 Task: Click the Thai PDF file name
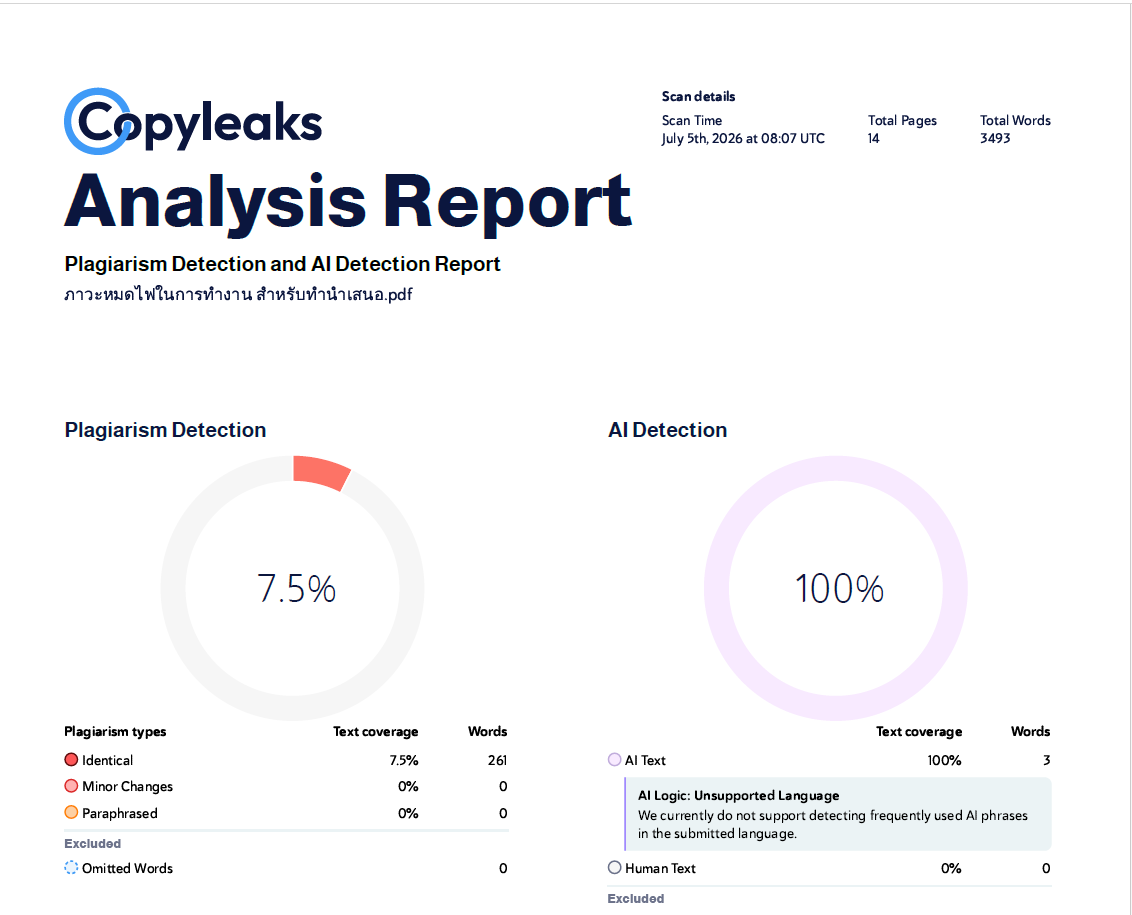(x=238, y=294)
